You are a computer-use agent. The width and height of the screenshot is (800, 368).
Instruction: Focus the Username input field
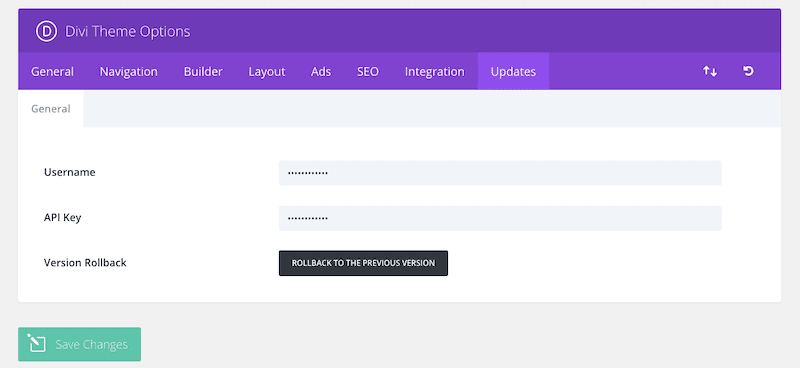point(500,173)
